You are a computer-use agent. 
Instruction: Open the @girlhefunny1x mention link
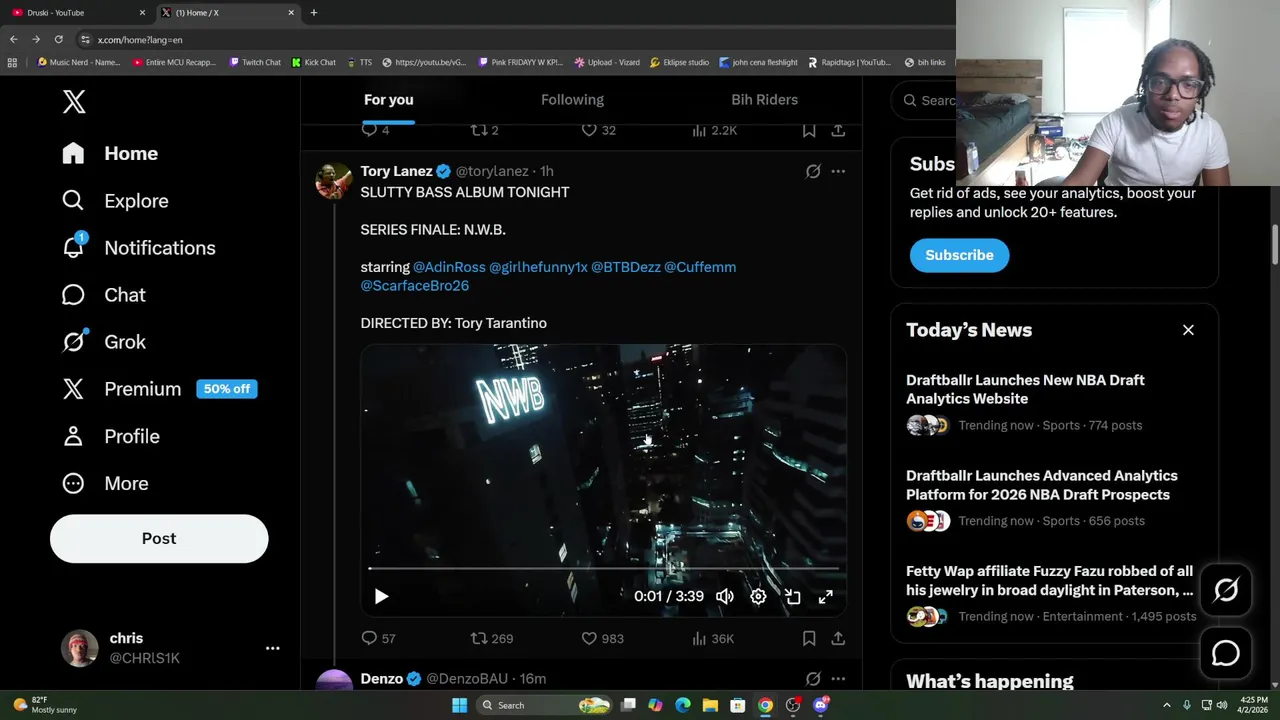[x=538, y=267]
